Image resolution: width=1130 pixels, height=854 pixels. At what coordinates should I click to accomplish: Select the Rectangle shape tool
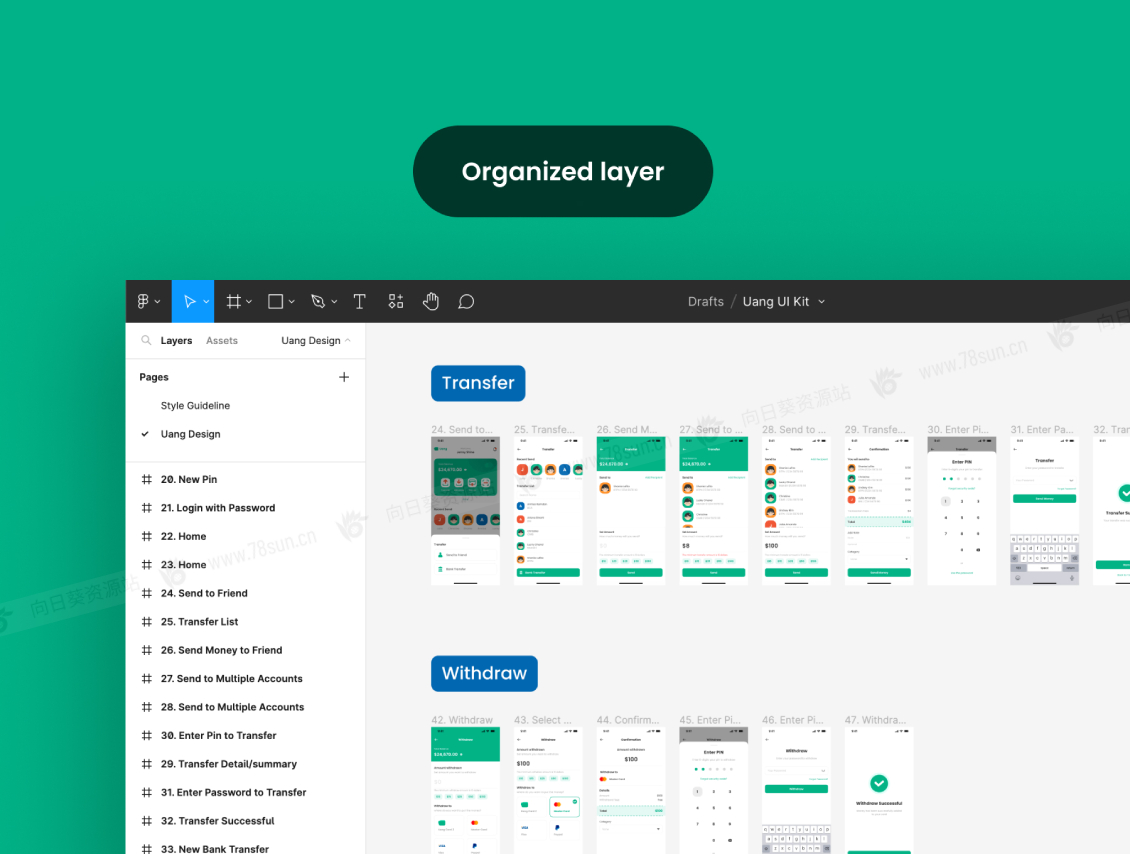click(x=276, y=301)
